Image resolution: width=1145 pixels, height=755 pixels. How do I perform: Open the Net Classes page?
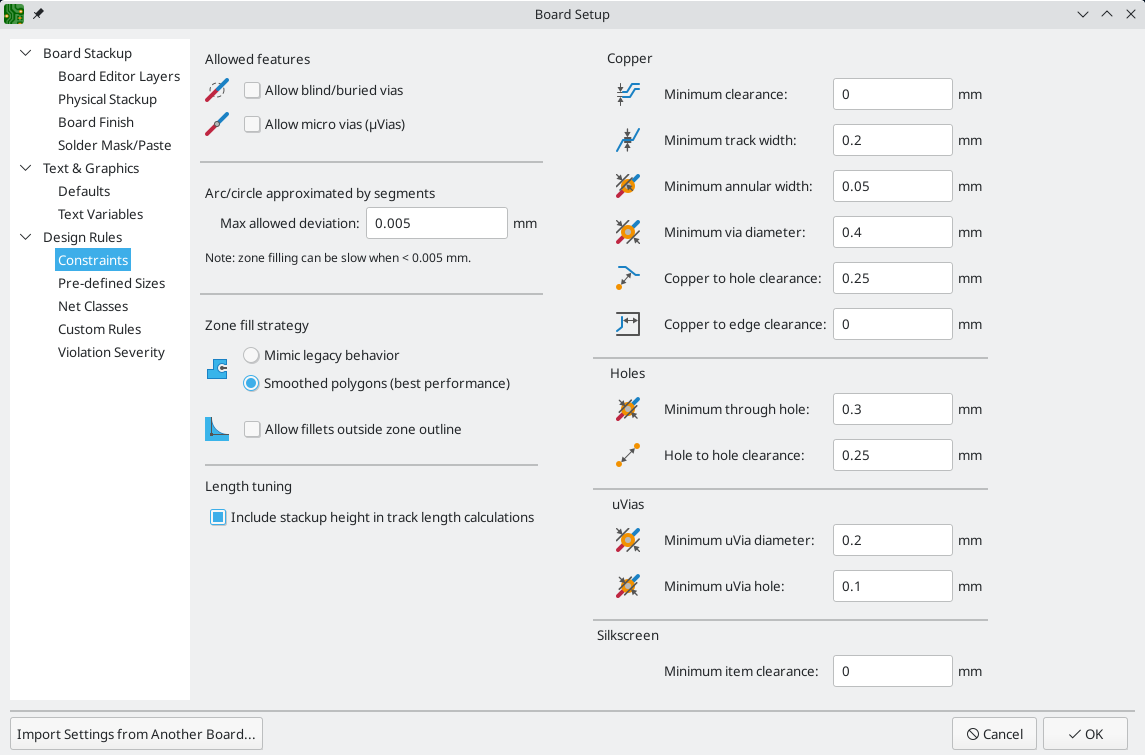point(93,306)
